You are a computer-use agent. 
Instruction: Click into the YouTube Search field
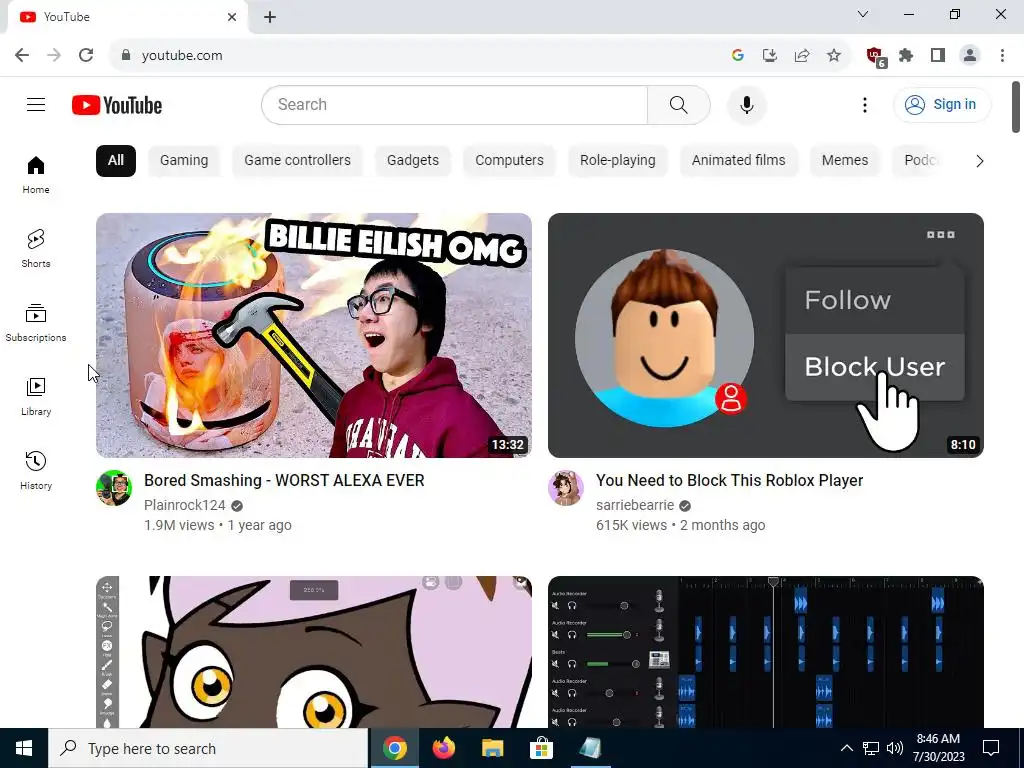point(455,104)
